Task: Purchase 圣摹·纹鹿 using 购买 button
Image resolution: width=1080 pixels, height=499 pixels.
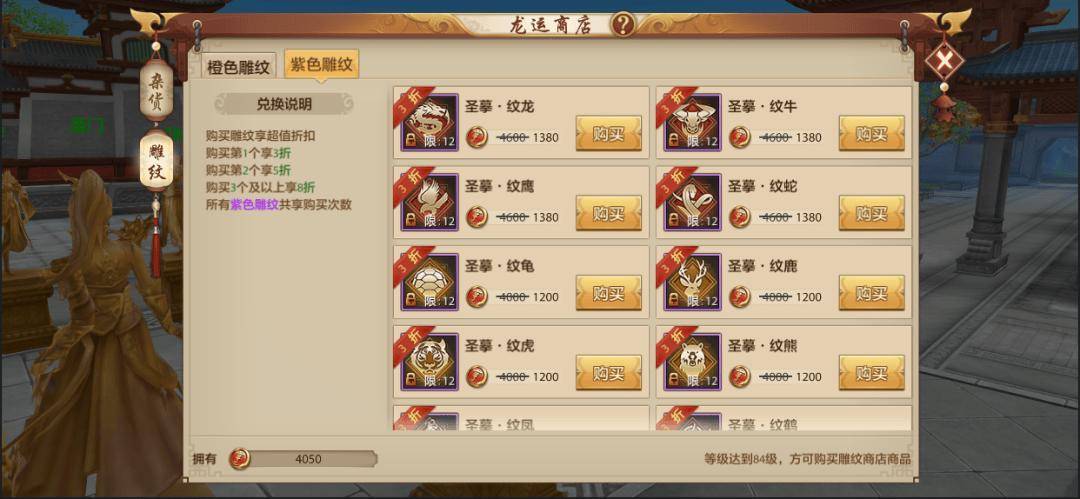Action: 871,294
